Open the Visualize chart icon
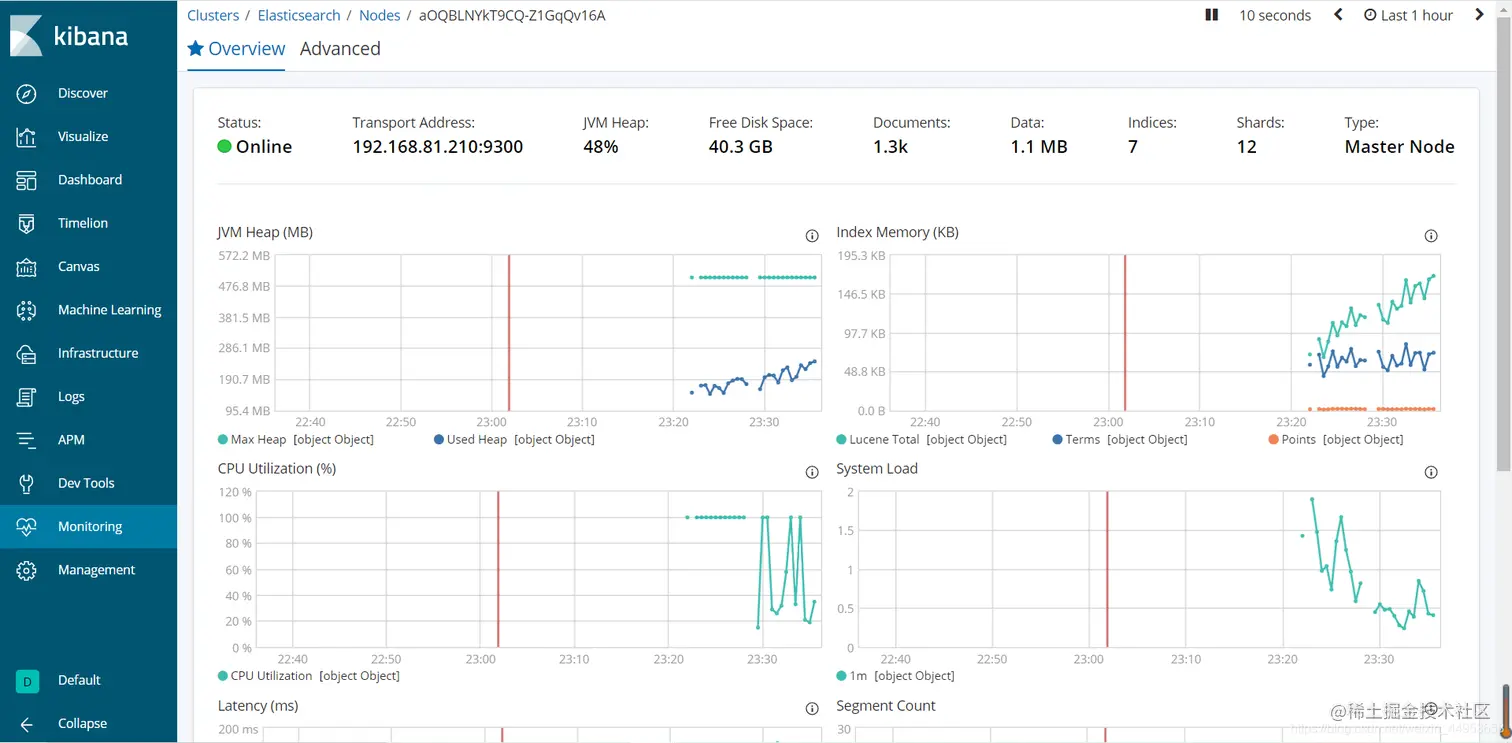The width and height of the screenshot is (1512, 743). click(x=27, y=137)
